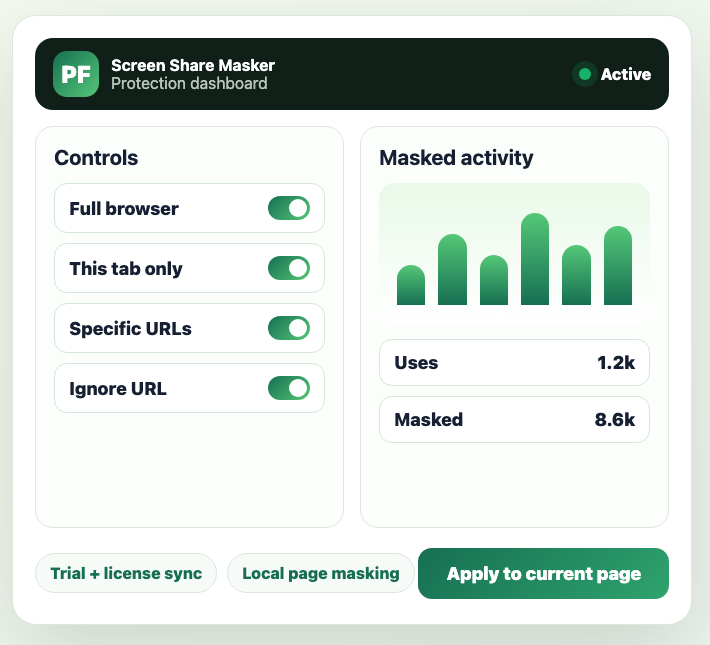Toggle the Full browser switch
710x645 pixels.
tap(289, 208)
